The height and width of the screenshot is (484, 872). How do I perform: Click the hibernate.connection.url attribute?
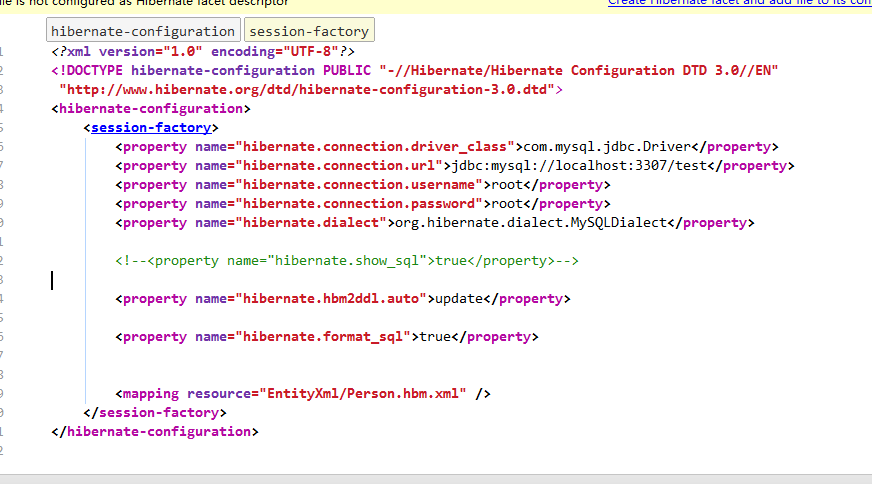pos(339,166)
